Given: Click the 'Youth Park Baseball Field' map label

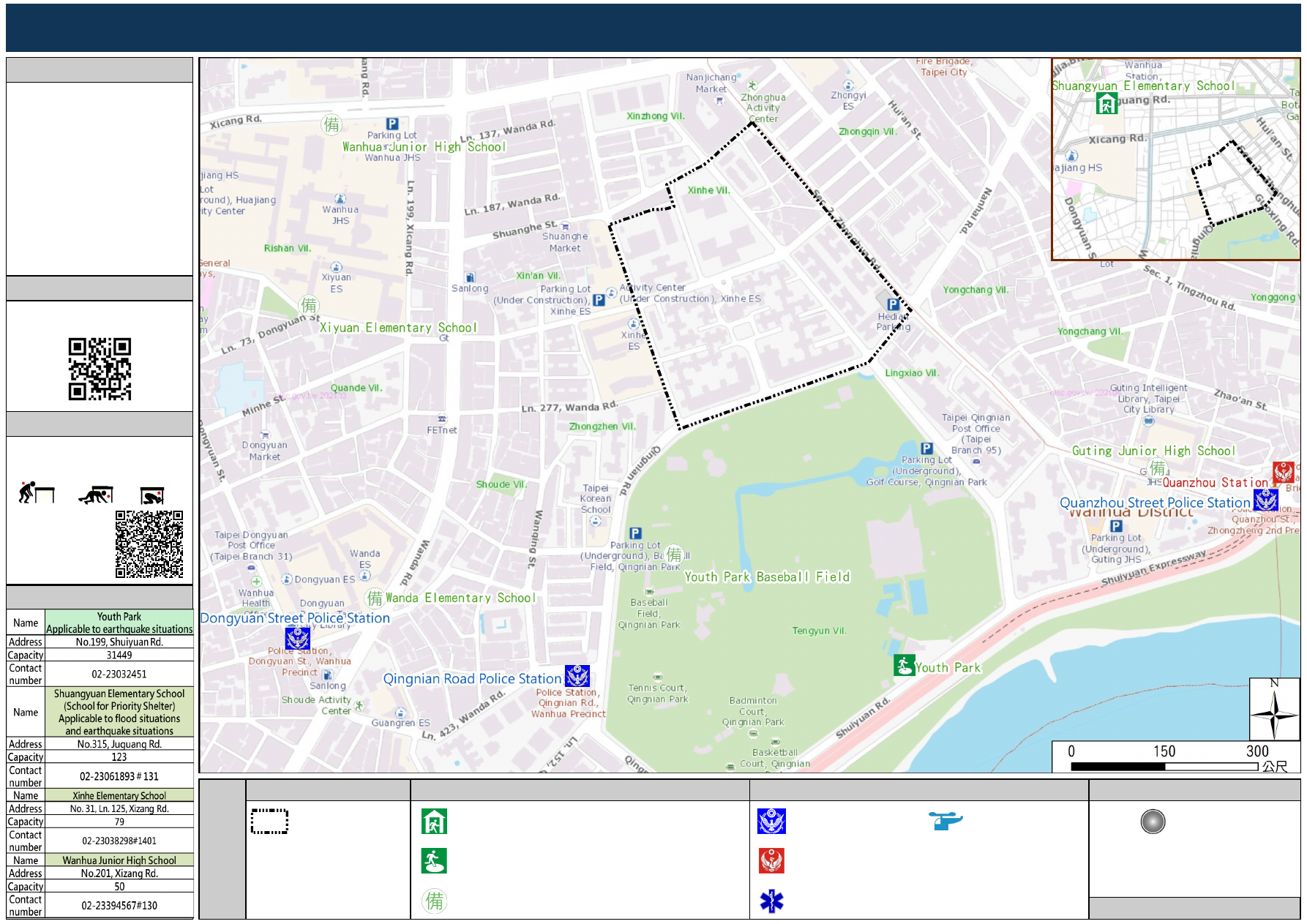Looking at the screenshot, I should 767,577.
